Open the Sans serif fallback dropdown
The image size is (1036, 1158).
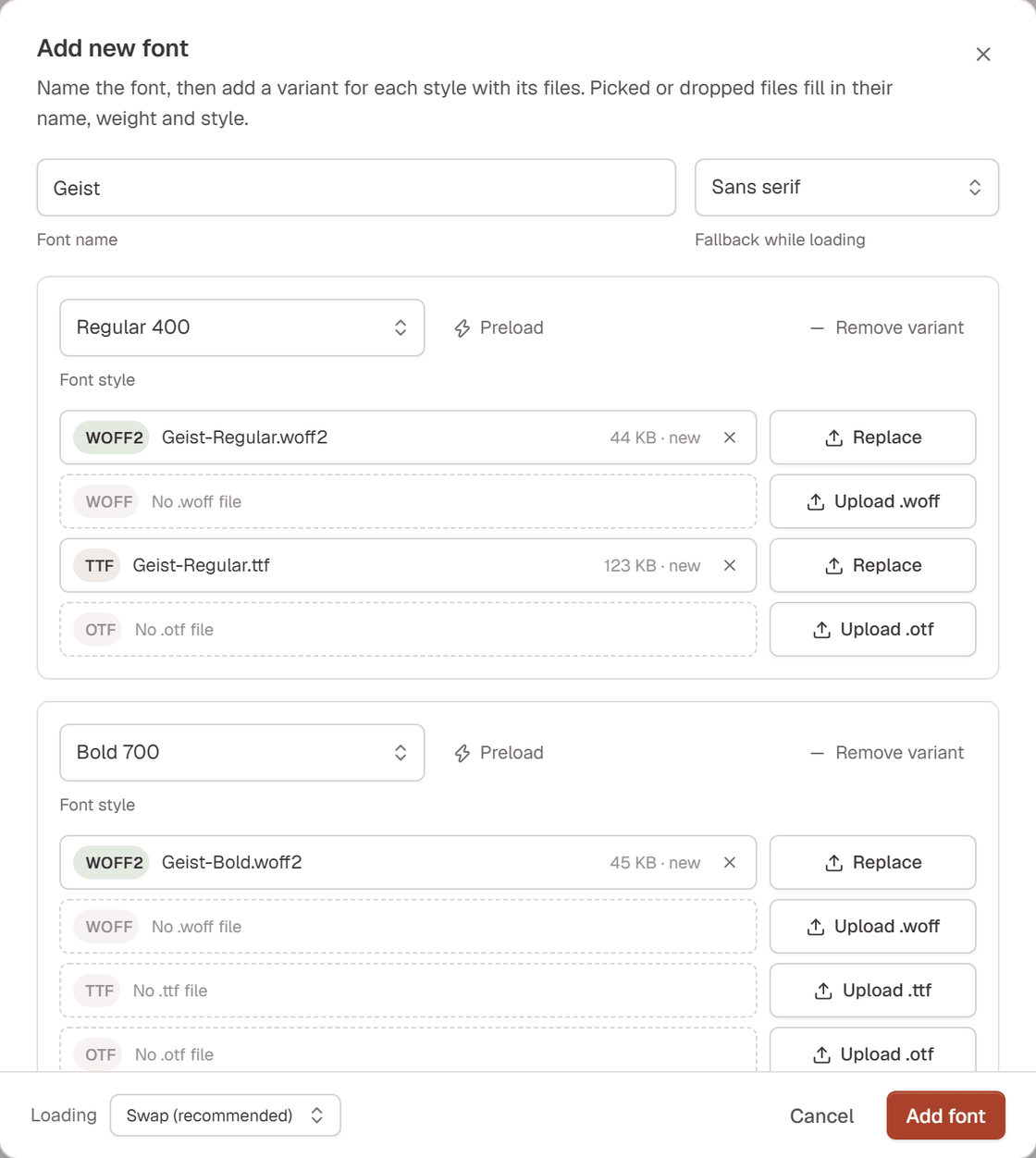tap(846, 188)
